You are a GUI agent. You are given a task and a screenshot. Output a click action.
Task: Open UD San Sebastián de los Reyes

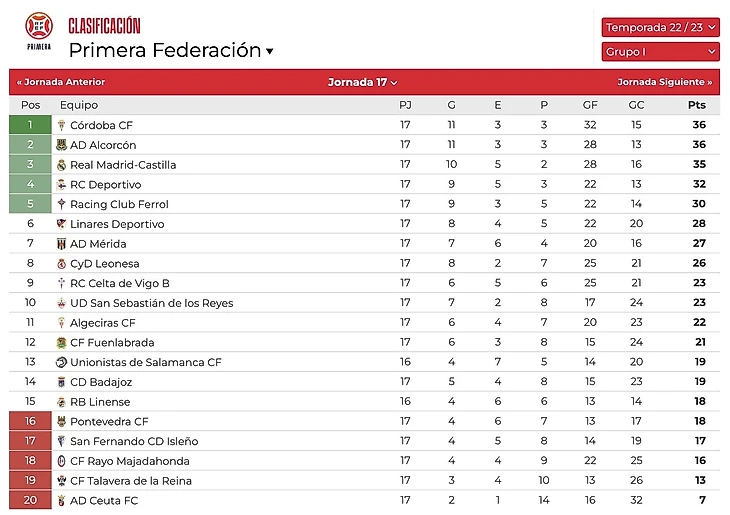pos(151,303)
